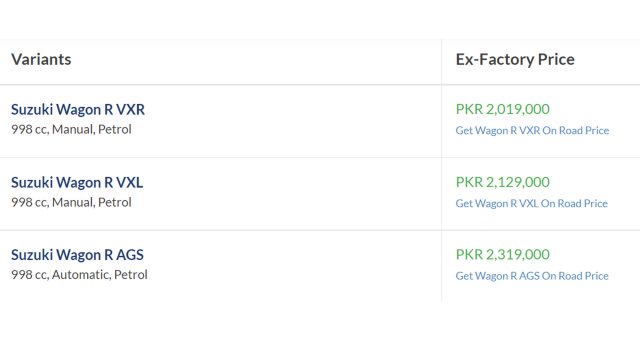
Task: Select the PKR 2,319,000 price
Action: tap(502, 255)
